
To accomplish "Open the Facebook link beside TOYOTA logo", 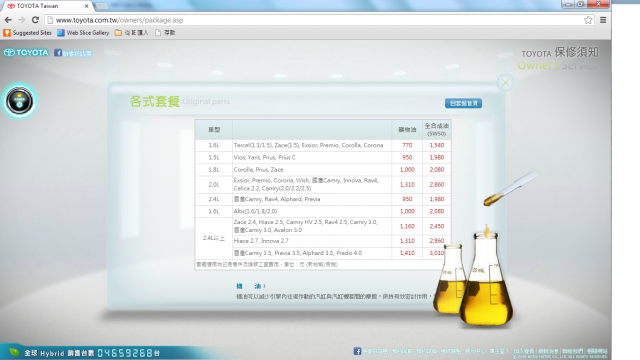I will (x=73, y=53).
